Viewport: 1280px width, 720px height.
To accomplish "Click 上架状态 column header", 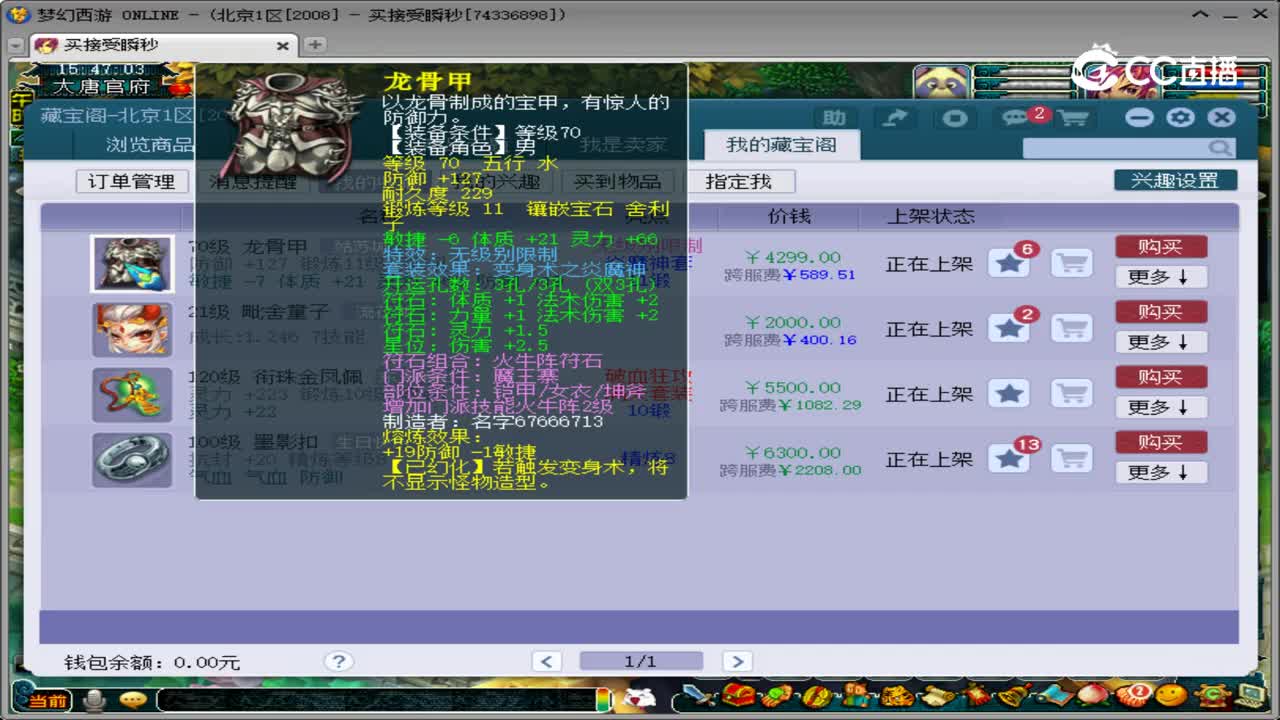I will (930, 216).
